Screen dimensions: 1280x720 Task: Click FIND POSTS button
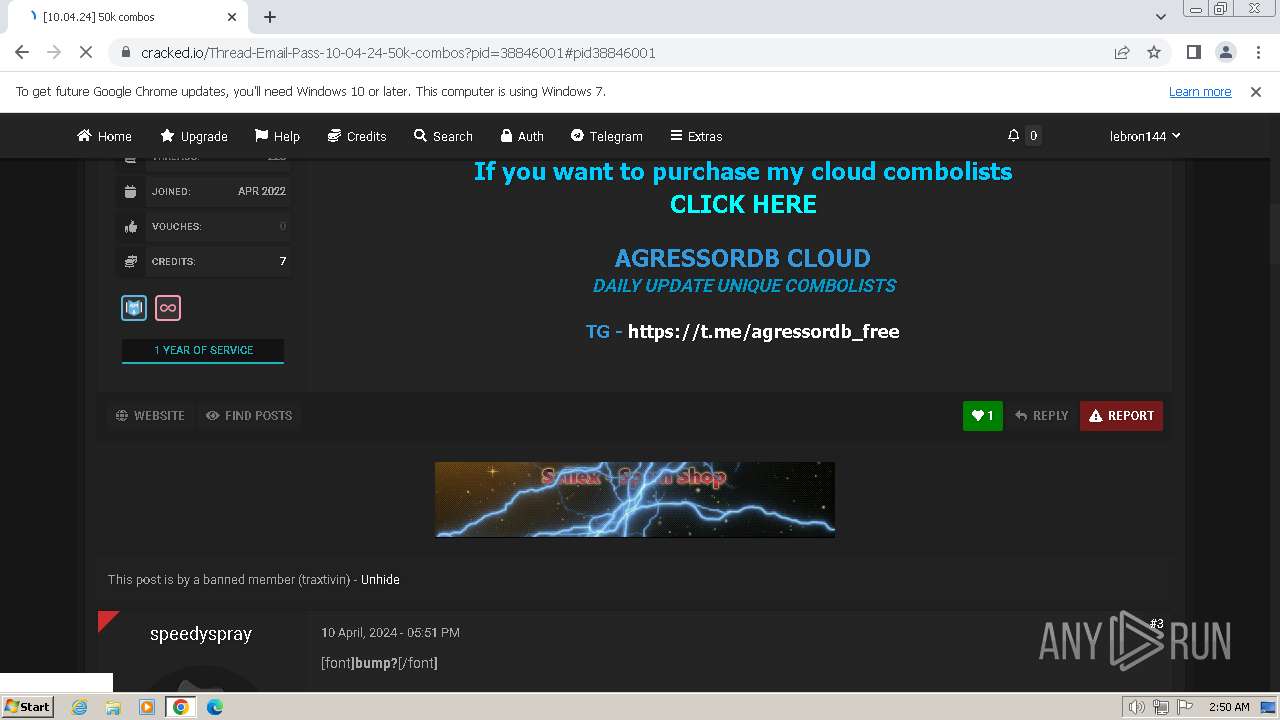point(249,415)
